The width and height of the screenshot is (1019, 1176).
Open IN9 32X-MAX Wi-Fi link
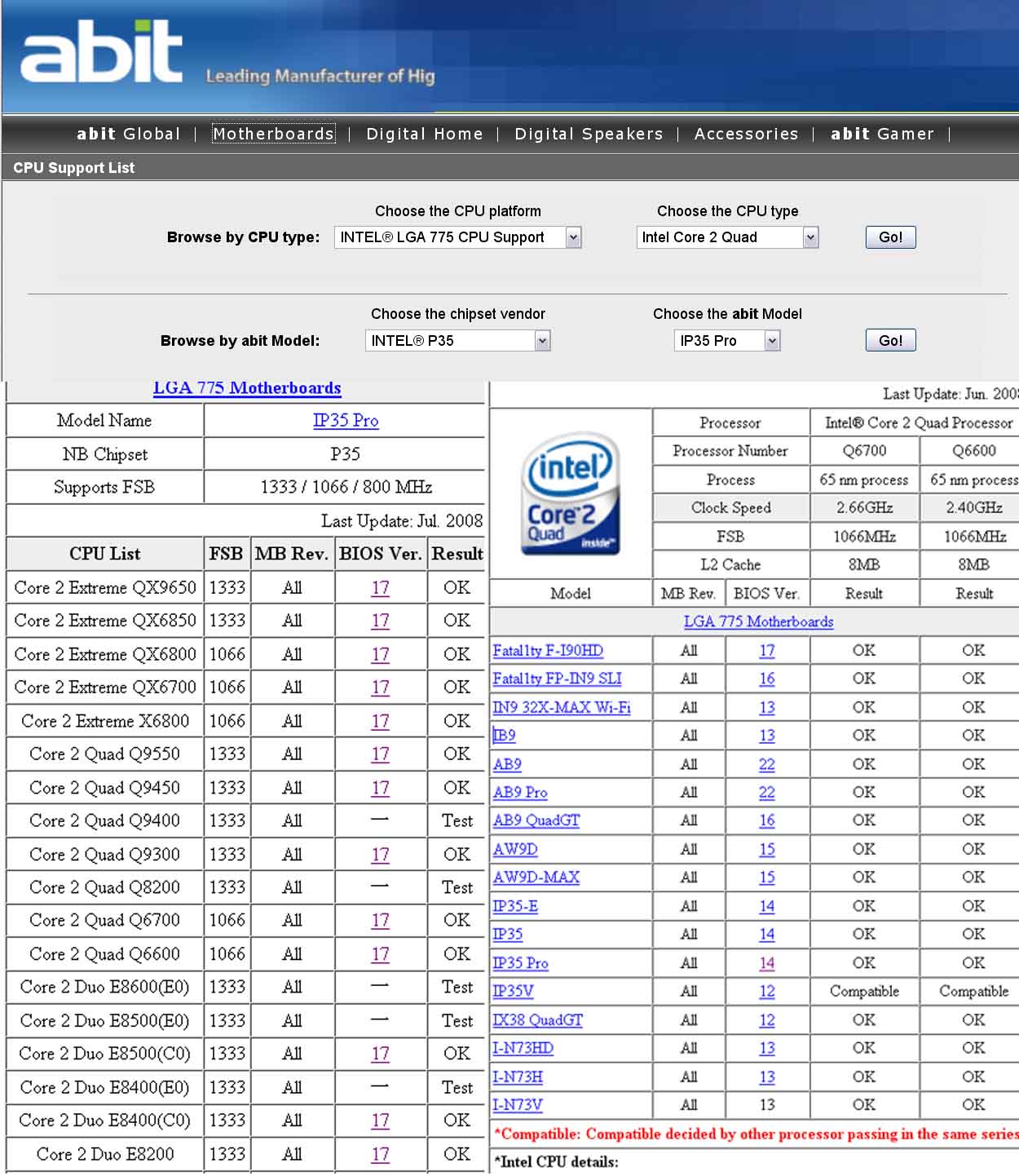tap(562, 707)
